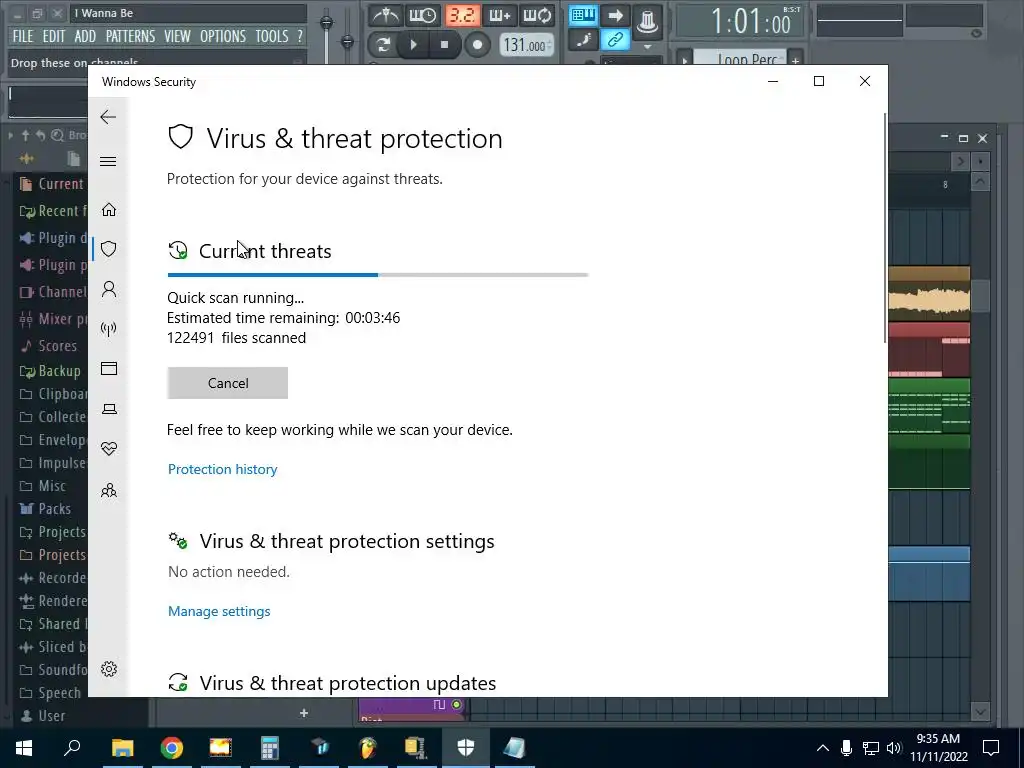The height and width of the screenshot is (768, 1024).
Task: Click the 1:01:00 time display in FL Studio
Action: [741, 22]
